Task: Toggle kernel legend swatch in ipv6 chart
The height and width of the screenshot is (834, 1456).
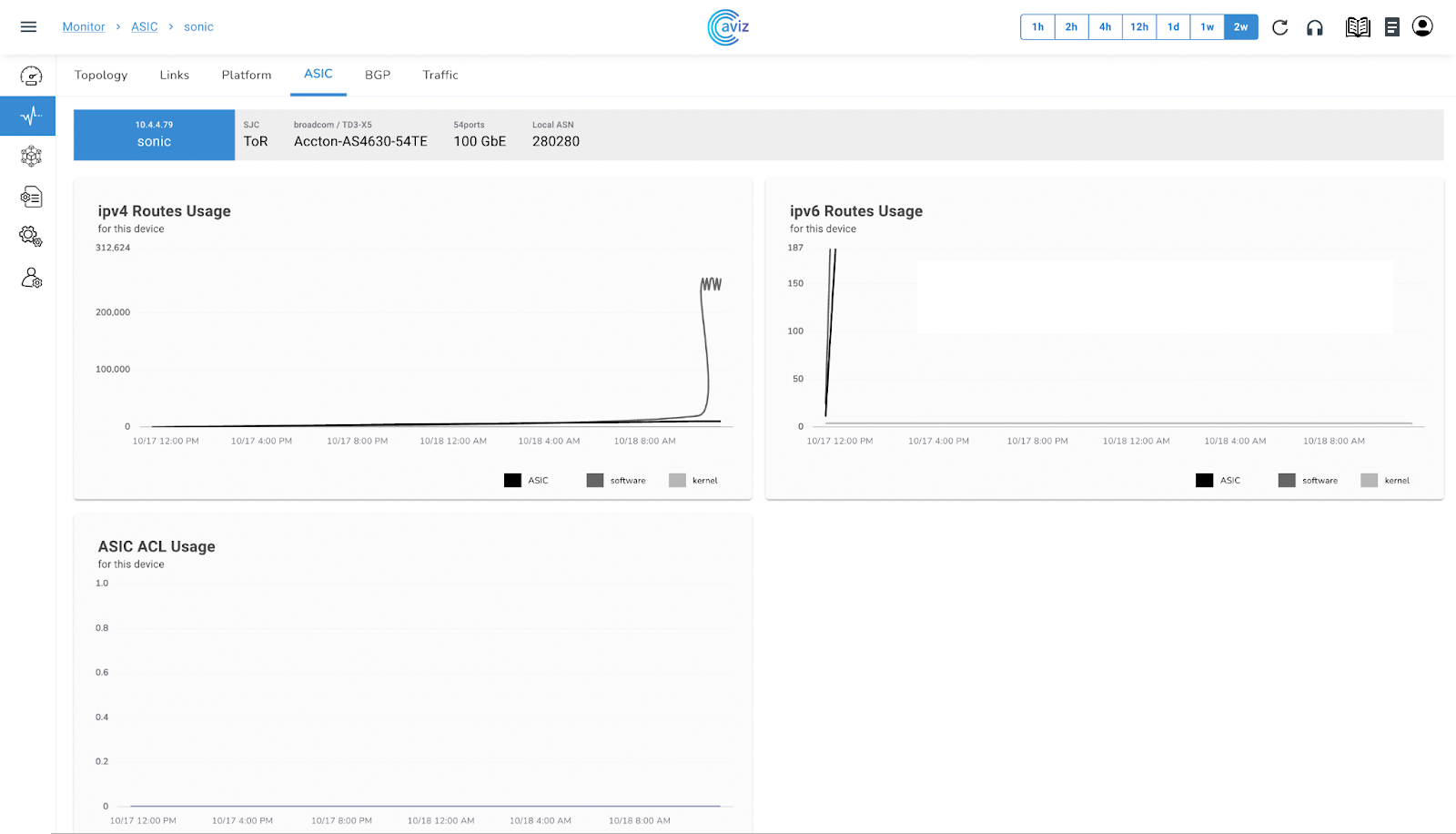Action: [1370, 481]
